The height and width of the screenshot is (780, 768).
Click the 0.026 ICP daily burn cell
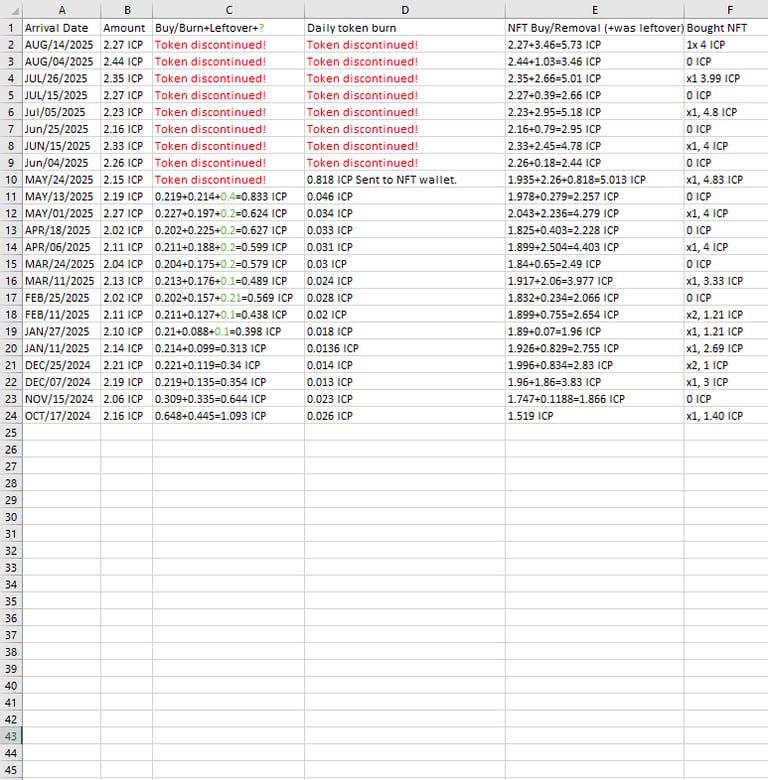click(x=405, y=416)
